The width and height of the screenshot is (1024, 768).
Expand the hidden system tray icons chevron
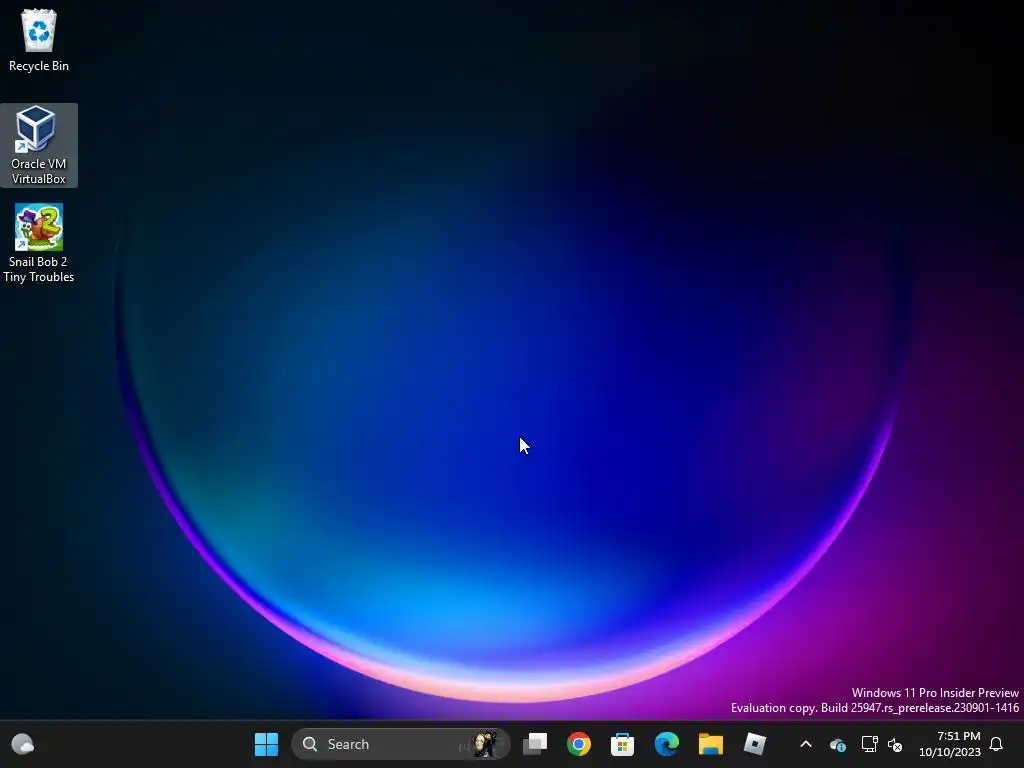coord(806,744)
